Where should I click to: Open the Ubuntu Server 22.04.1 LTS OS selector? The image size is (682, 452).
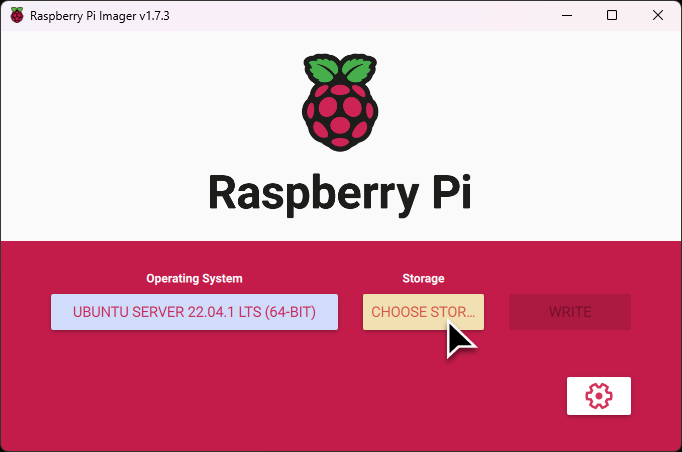click(x=194, y=312)
